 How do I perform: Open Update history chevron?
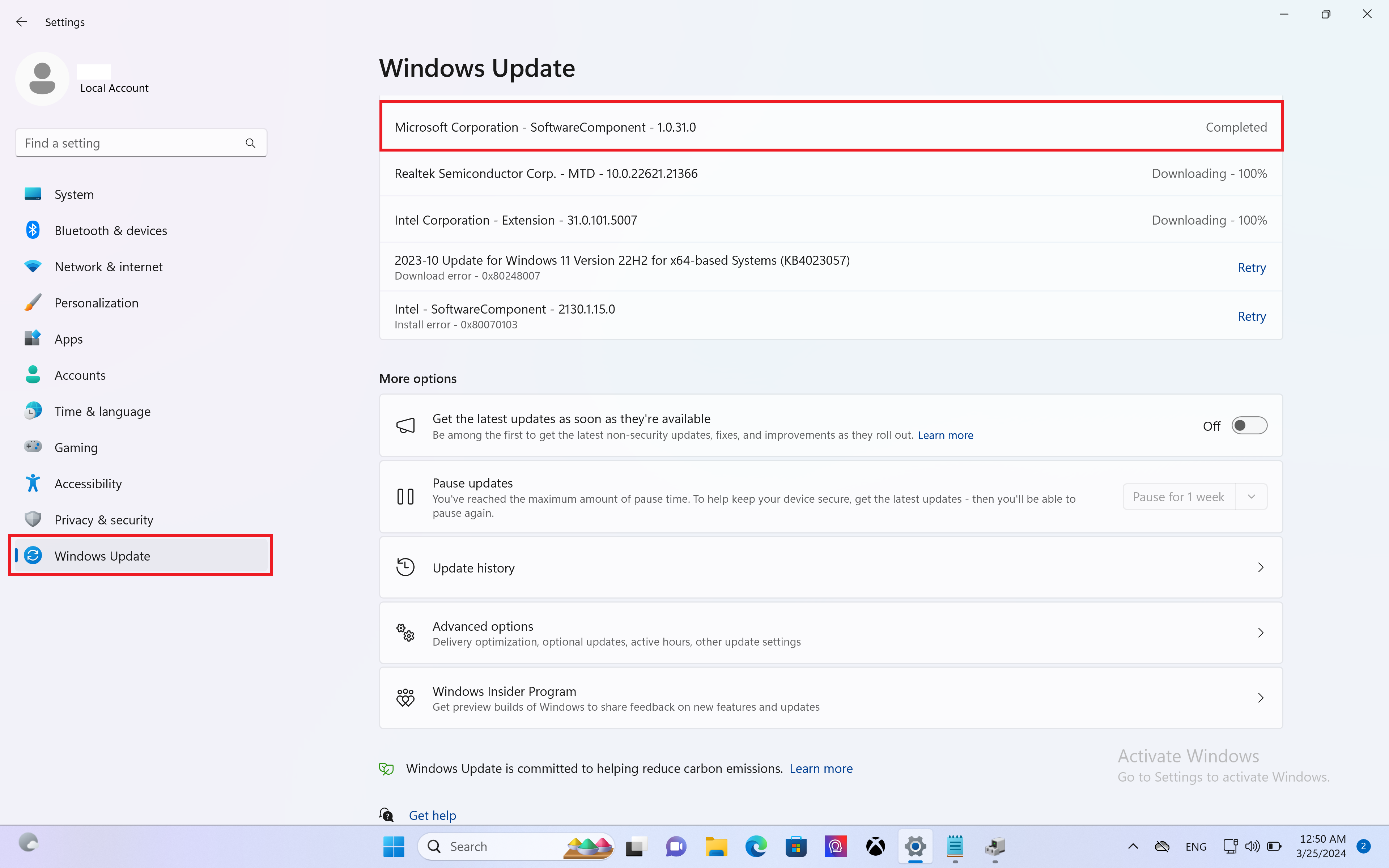[x=1261, y=567]
